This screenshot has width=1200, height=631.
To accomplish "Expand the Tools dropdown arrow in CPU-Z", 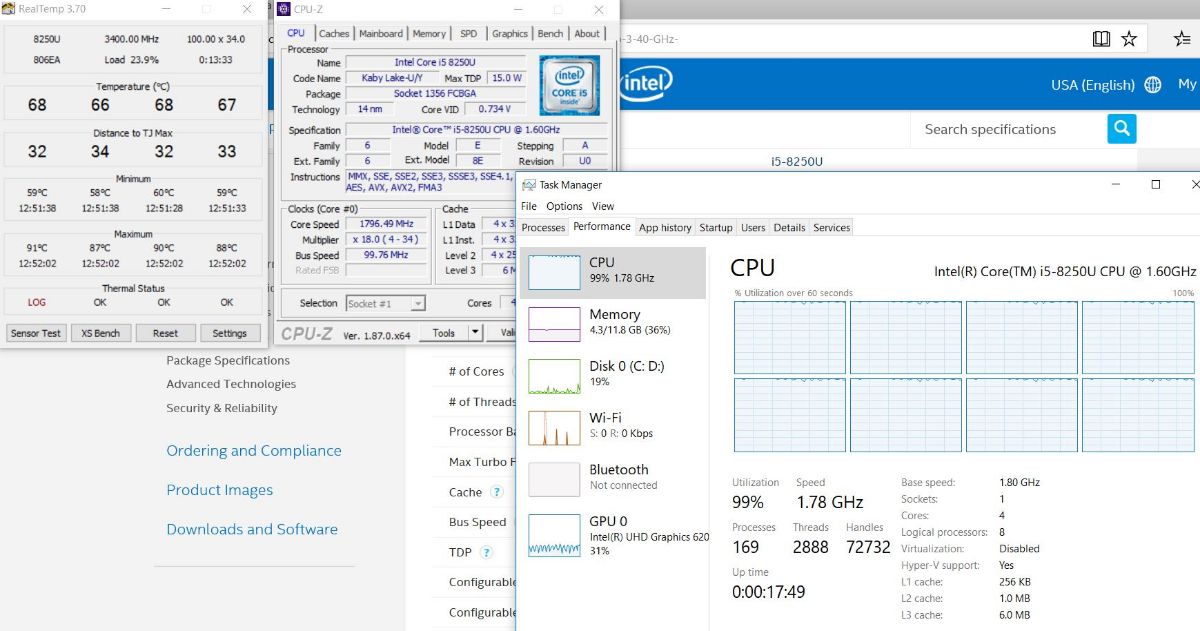I will 475,333.
